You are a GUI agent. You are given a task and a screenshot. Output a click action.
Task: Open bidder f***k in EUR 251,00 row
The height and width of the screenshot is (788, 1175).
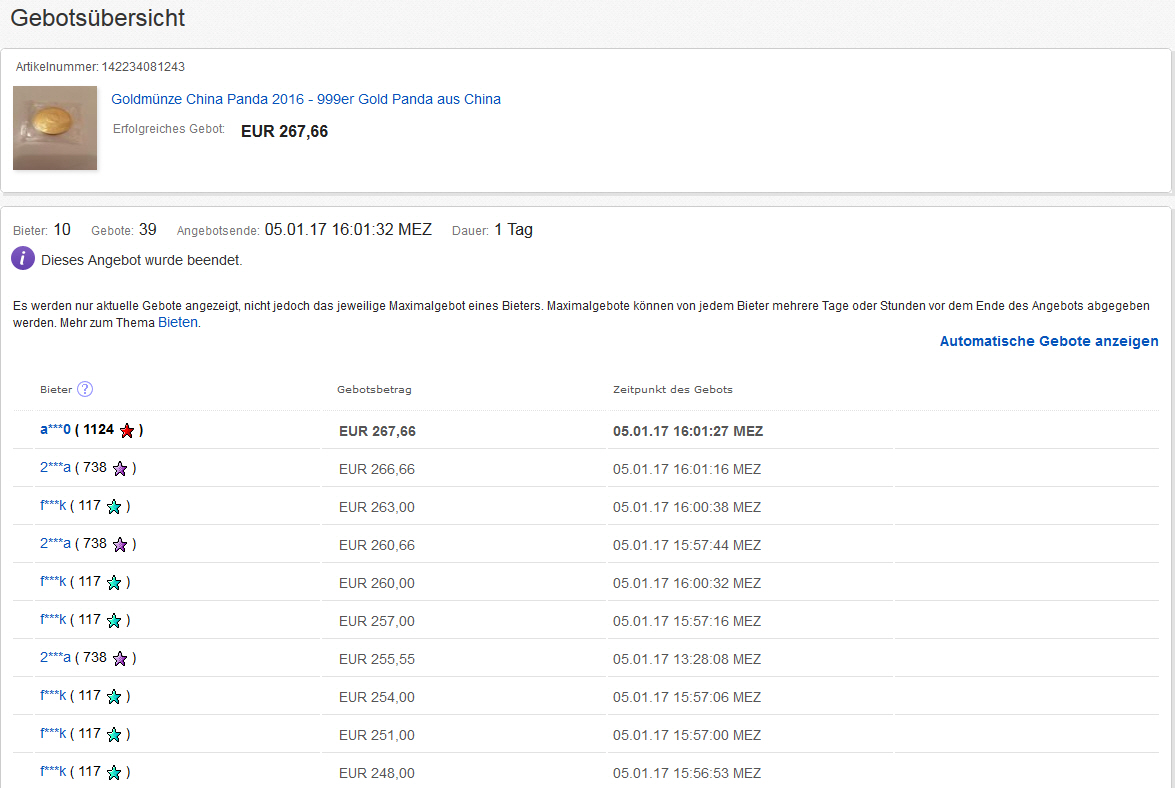pyautogui.click(x=53, y=734)
